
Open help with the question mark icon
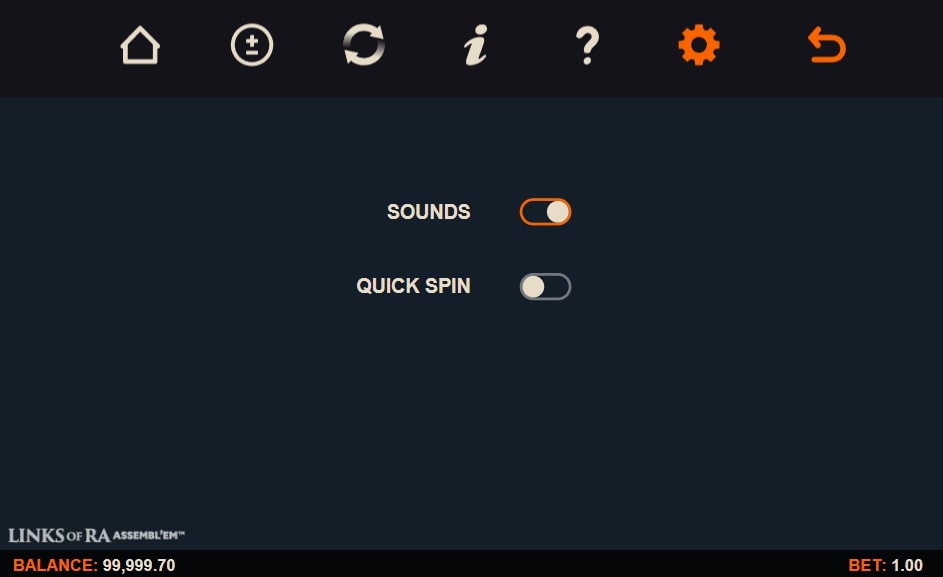click(587, 46)
